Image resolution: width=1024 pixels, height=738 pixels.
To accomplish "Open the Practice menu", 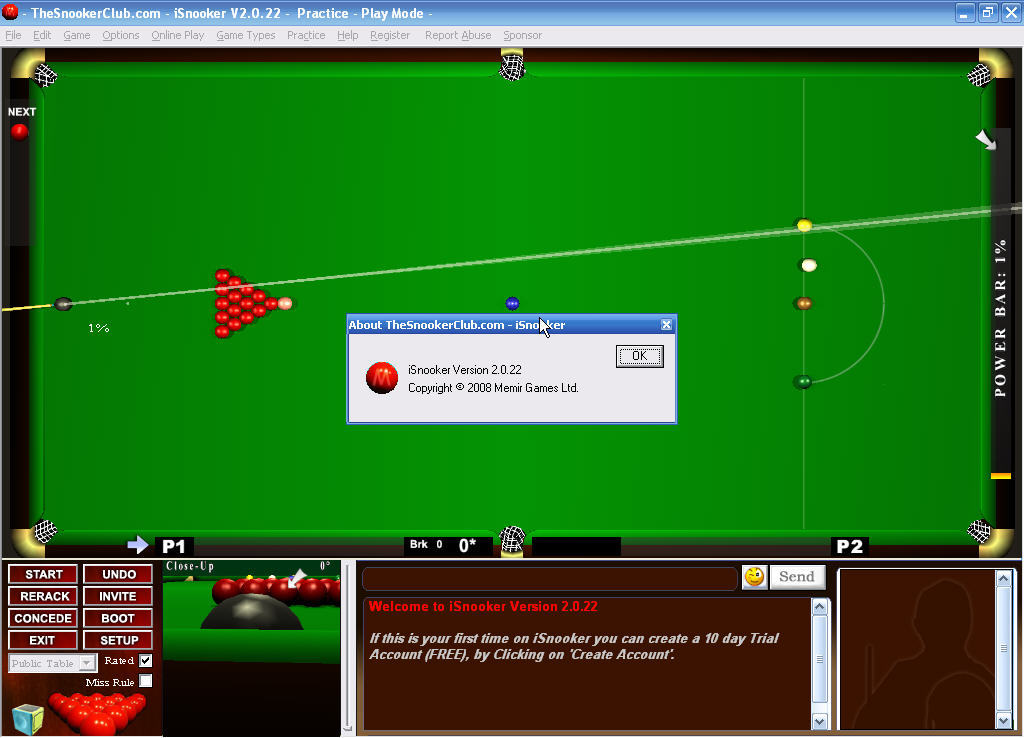I will point(306,35).
